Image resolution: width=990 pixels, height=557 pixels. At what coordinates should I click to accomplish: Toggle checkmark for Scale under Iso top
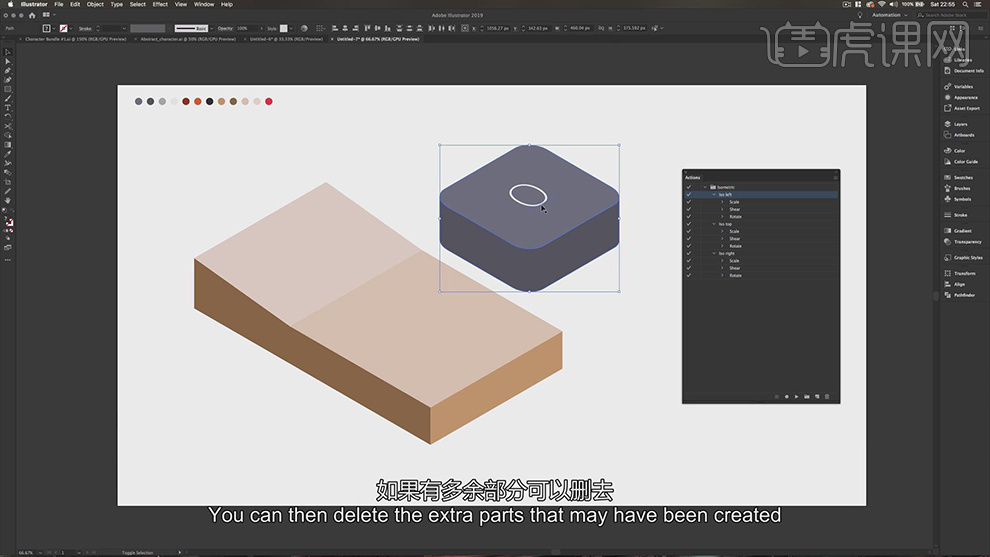[x=688, y=231]
